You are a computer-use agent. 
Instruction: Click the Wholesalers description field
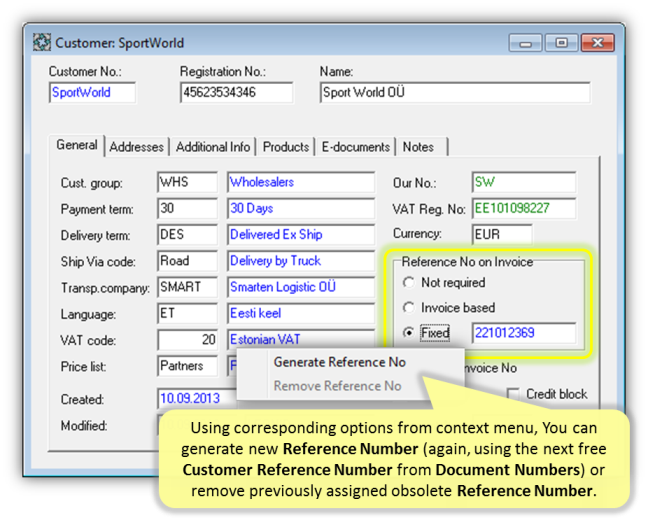301,182
